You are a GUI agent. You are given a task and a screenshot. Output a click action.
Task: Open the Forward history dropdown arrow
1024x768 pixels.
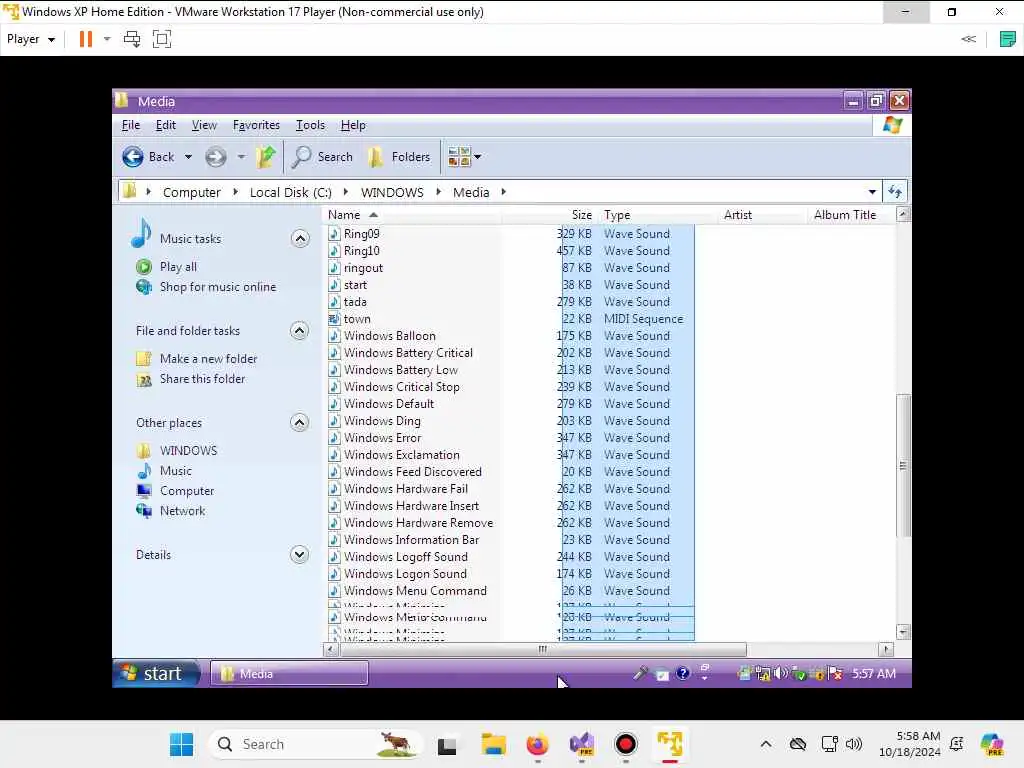pos(241,157)
